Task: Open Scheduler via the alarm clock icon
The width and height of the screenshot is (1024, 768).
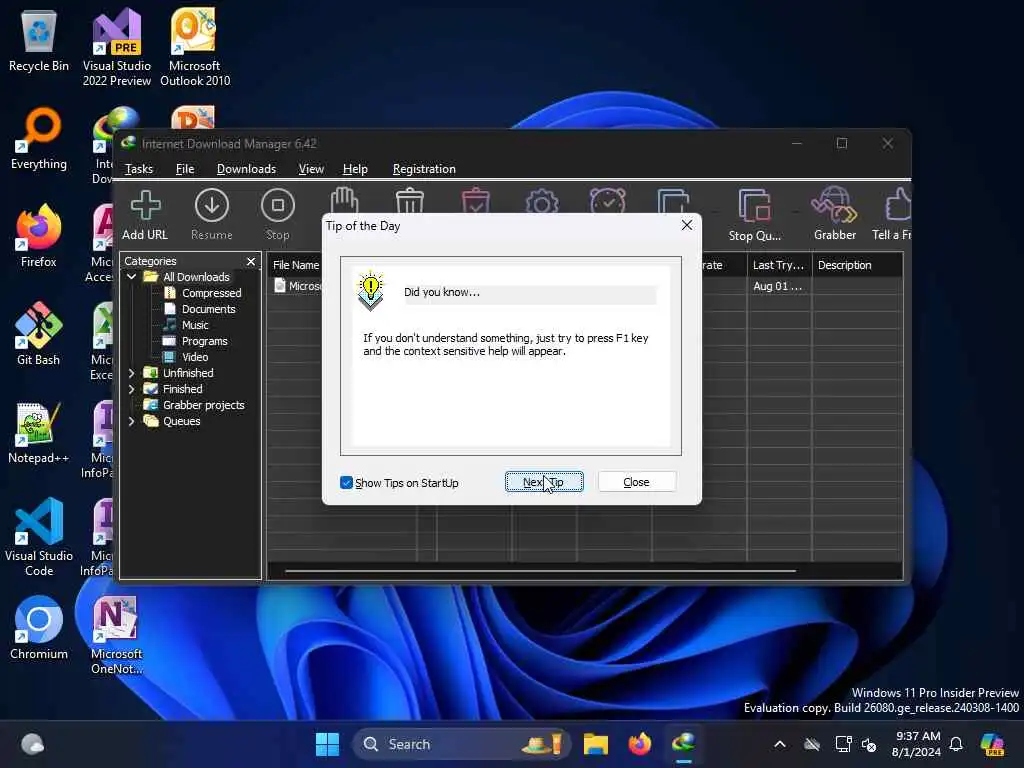Action: point(608,200)
